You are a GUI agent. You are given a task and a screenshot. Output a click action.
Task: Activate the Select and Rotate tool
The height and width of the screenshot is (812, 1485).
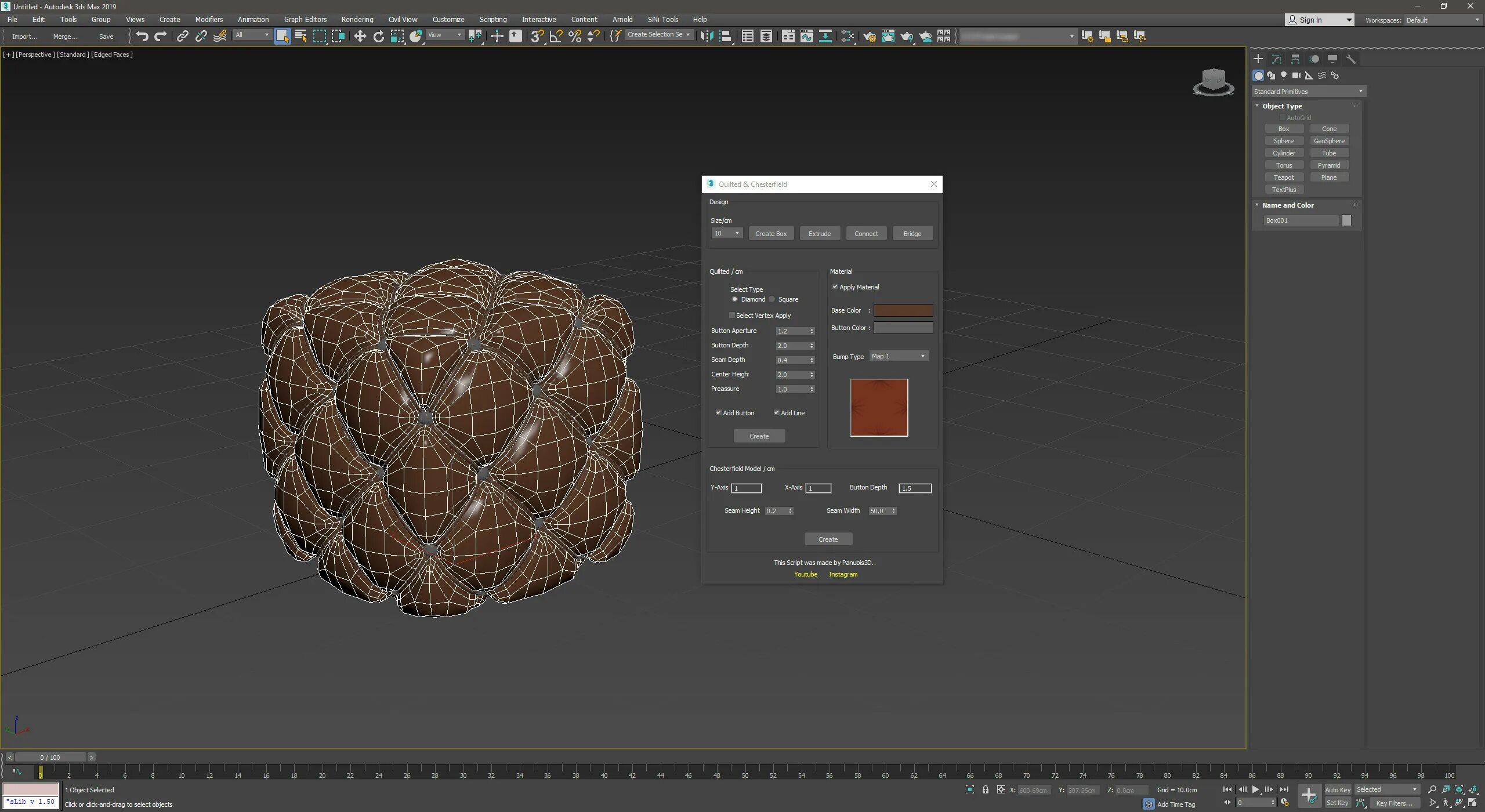[378, 36]
